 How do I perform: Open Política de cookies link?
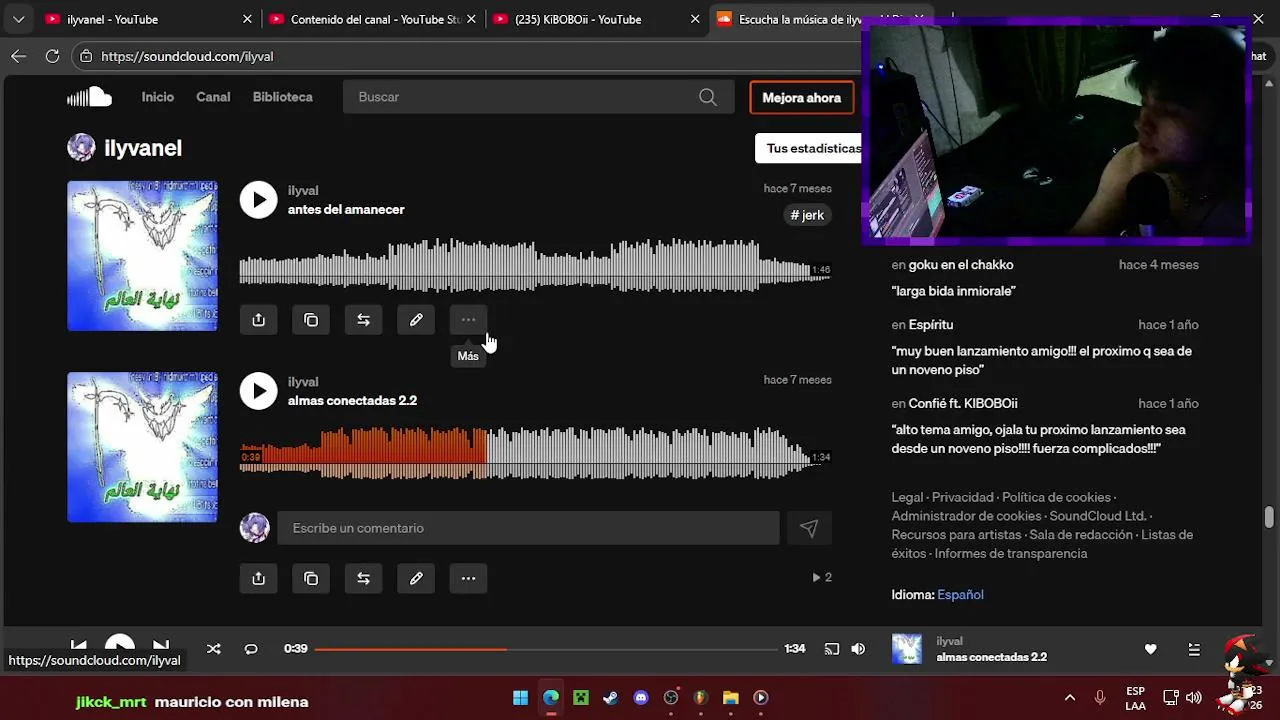click(1056, 497)
